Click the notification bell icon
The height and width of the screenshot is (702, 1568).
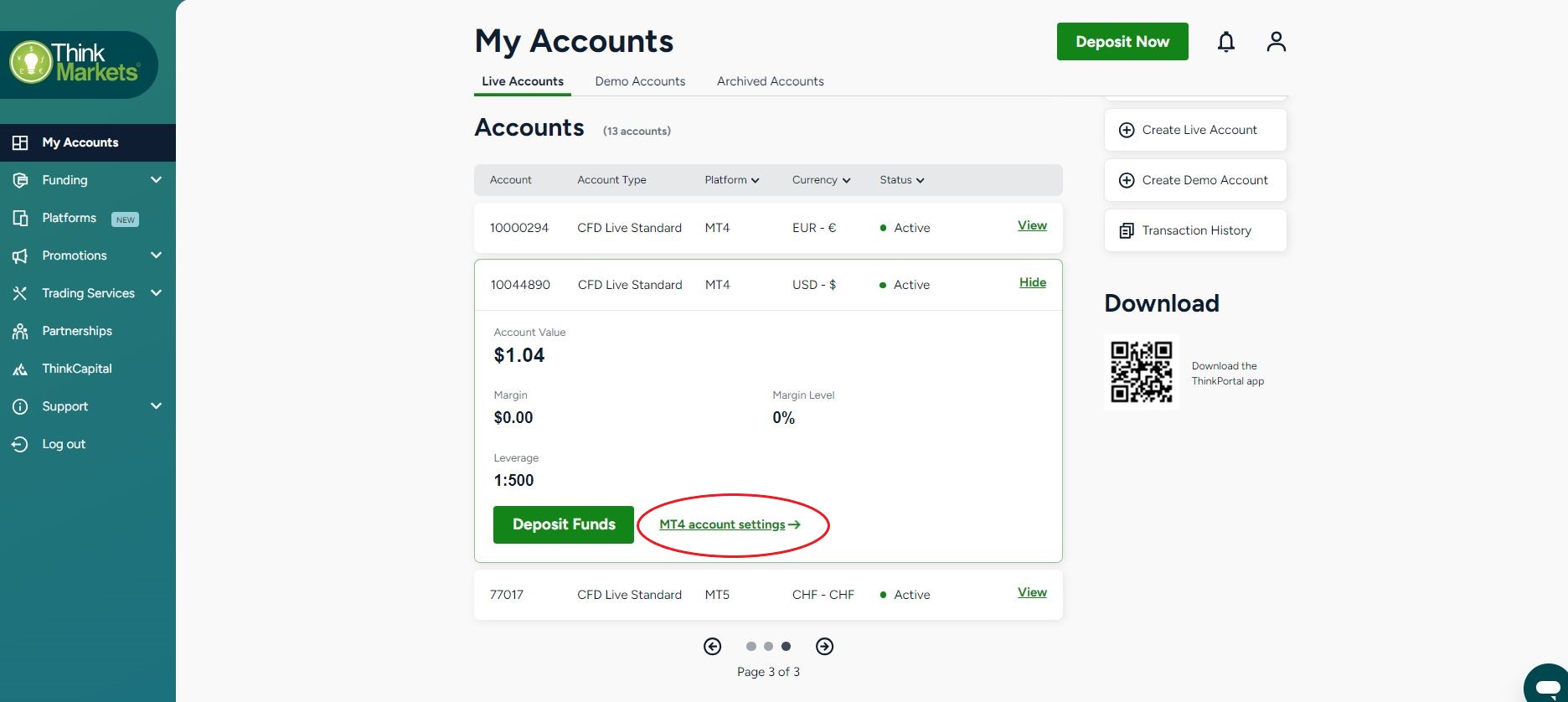point(1225,42)
